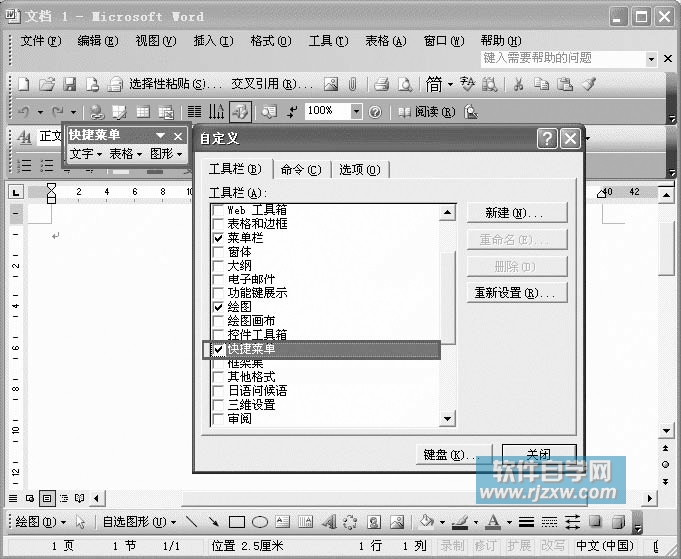Click the 关闭 button in dialog
Viewport: 681px width, 559px height.
tap(539, 454)
